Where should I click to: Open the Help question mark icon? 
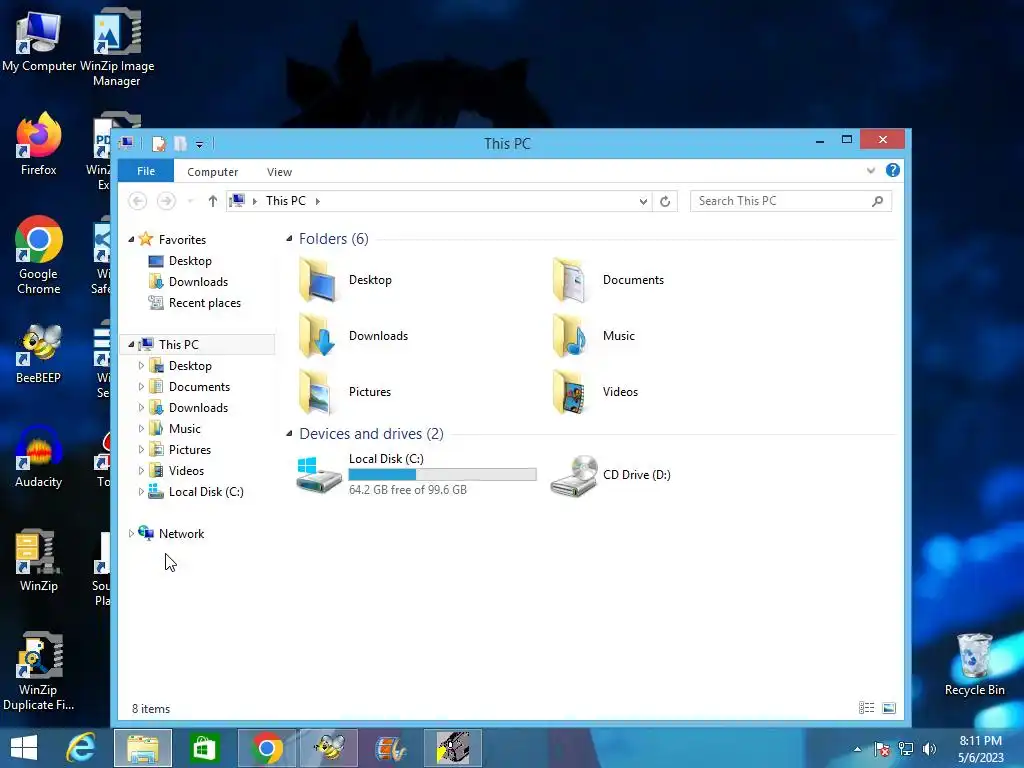pyautogui.click(x=893, y=170)
